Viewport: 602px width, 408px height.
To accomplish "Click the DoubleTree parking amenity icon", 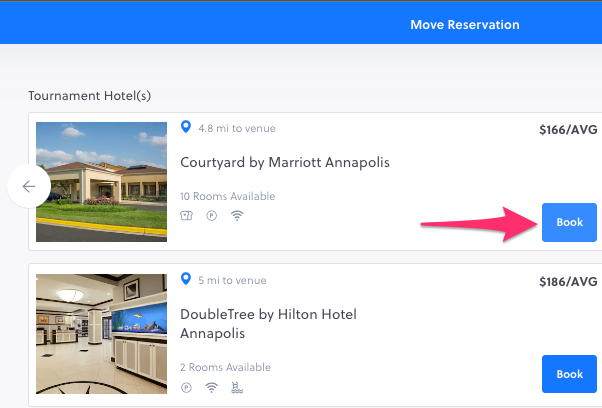I will (186, 388).
